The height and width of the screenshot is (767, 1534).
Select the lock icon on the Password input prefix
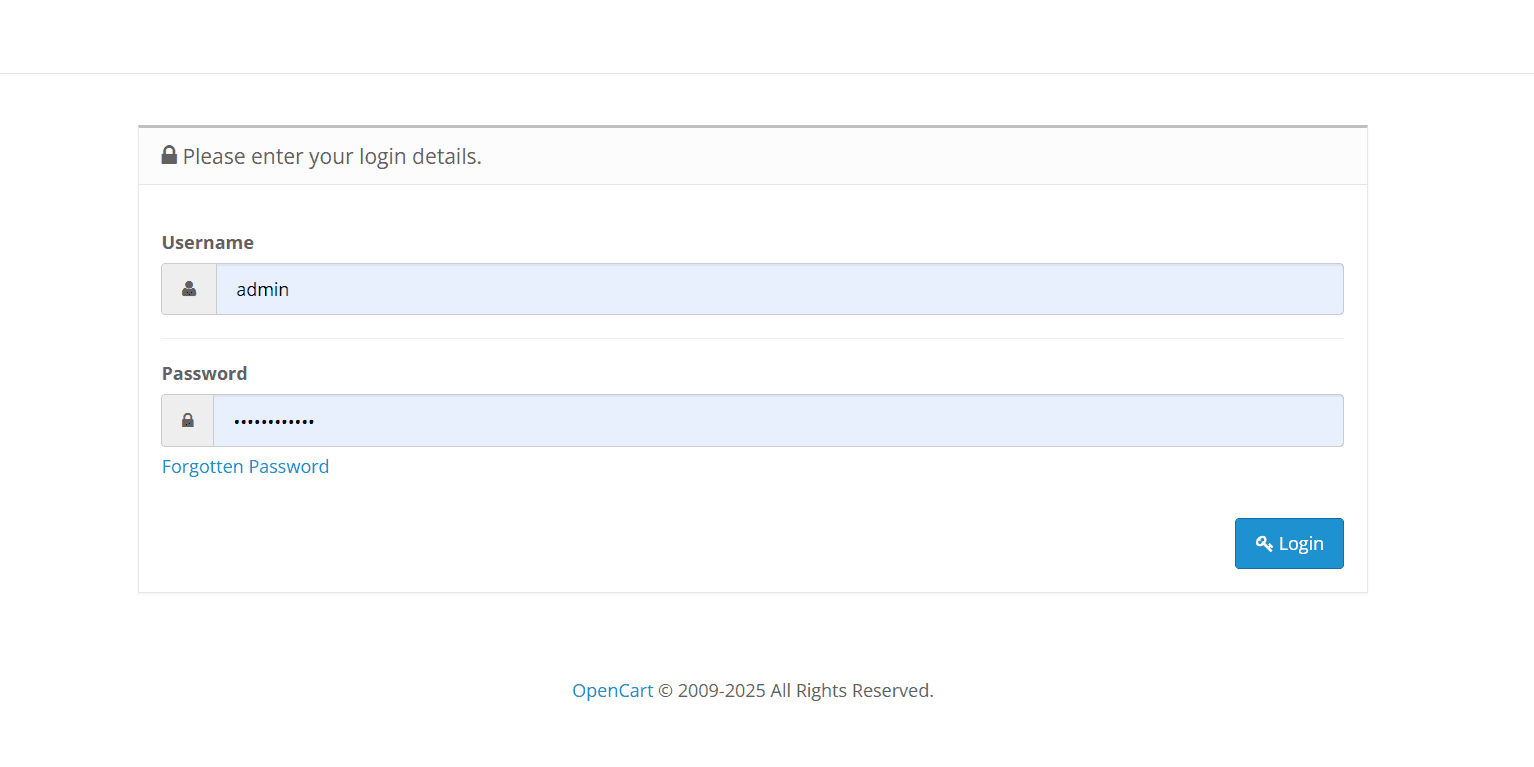tap(188, 420)
